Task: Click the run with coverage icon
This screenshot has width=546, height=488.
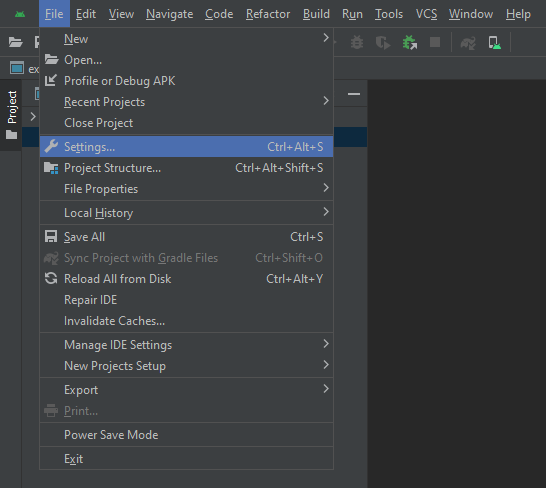Action: click(x=383, y=42)
